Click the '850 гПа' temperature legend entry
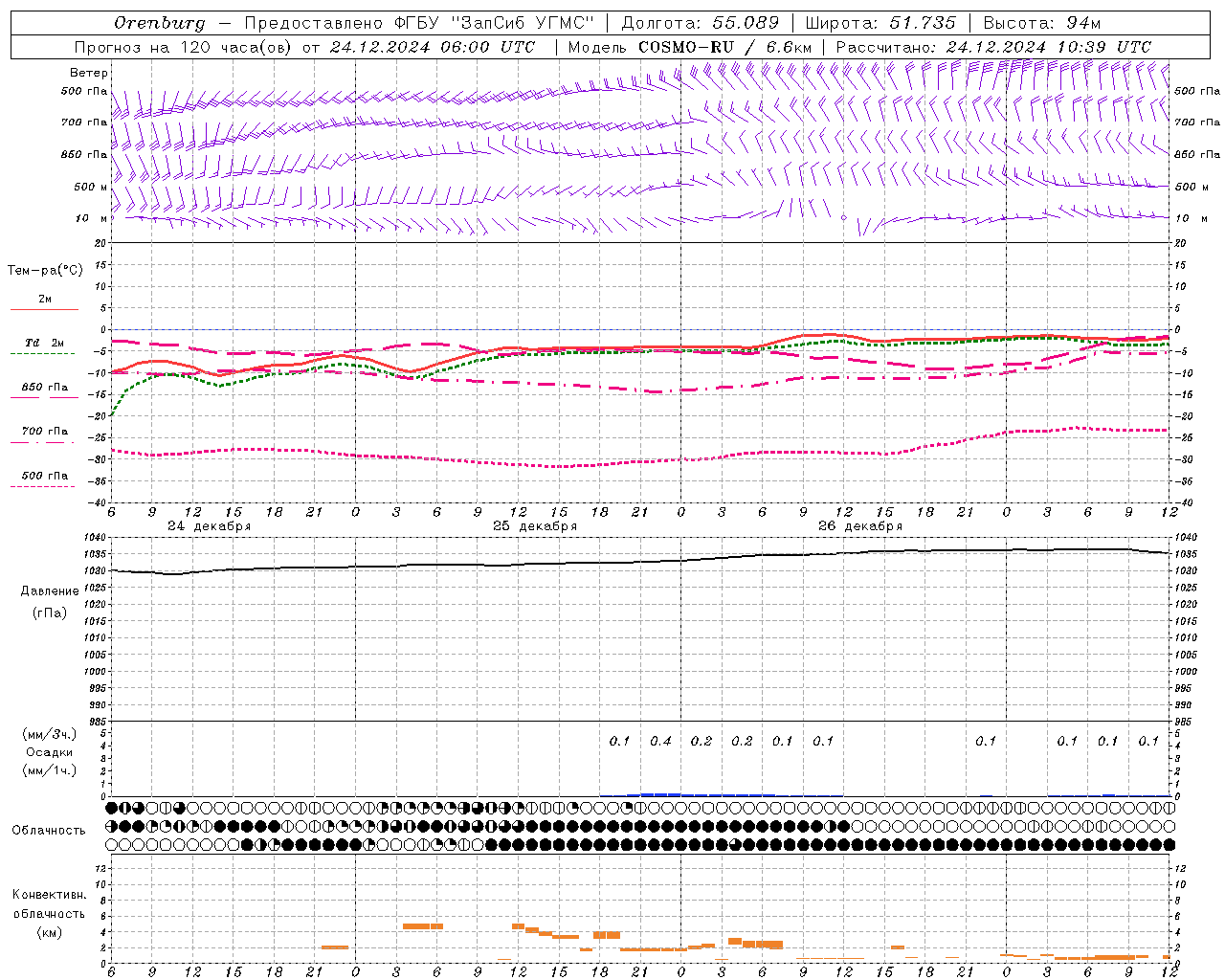Image resolution: width=1225 pixels, height=980 pixels. coord(45,388)
